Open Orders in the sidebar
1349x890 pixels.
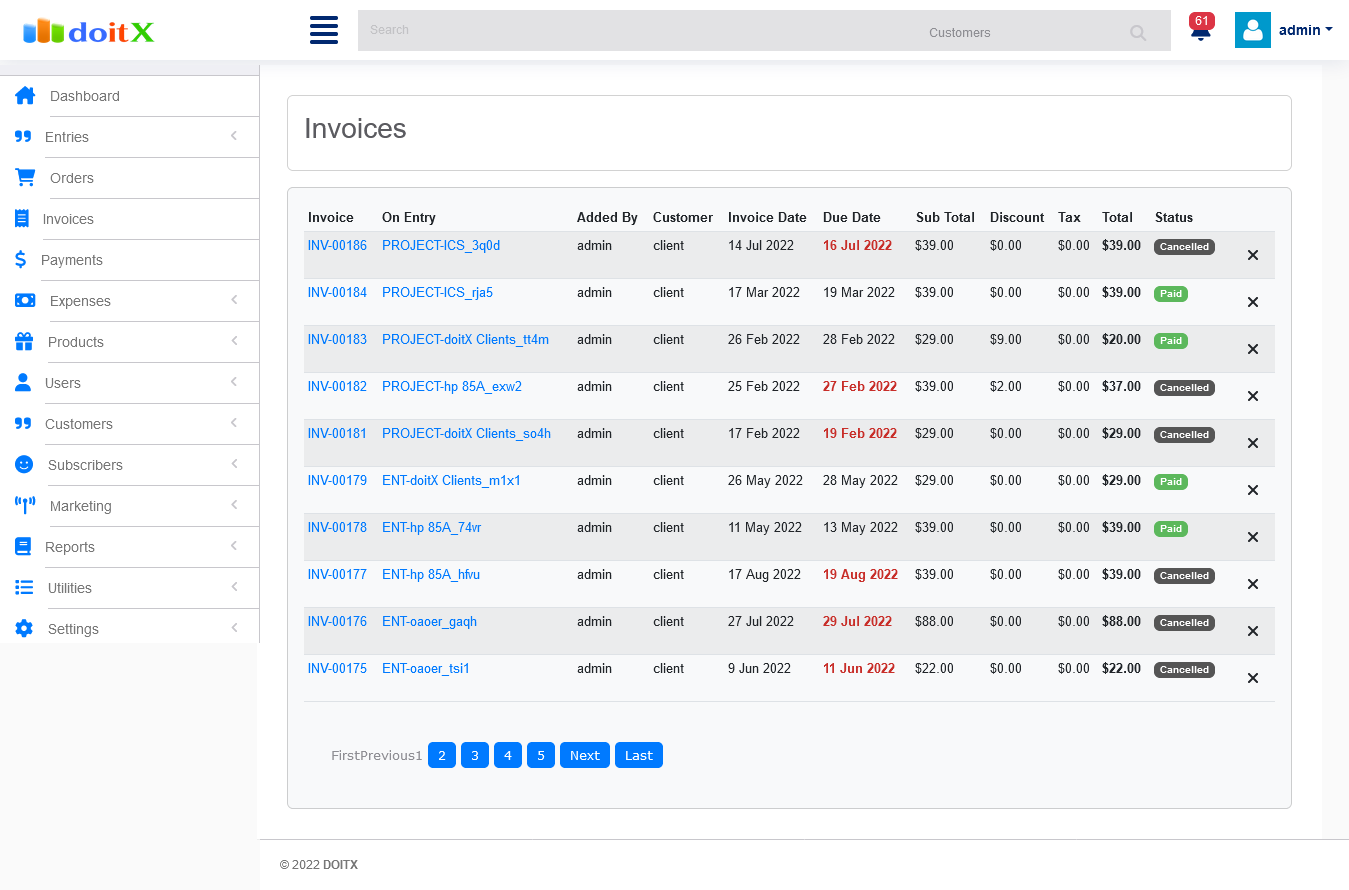(x=72, y=178)
